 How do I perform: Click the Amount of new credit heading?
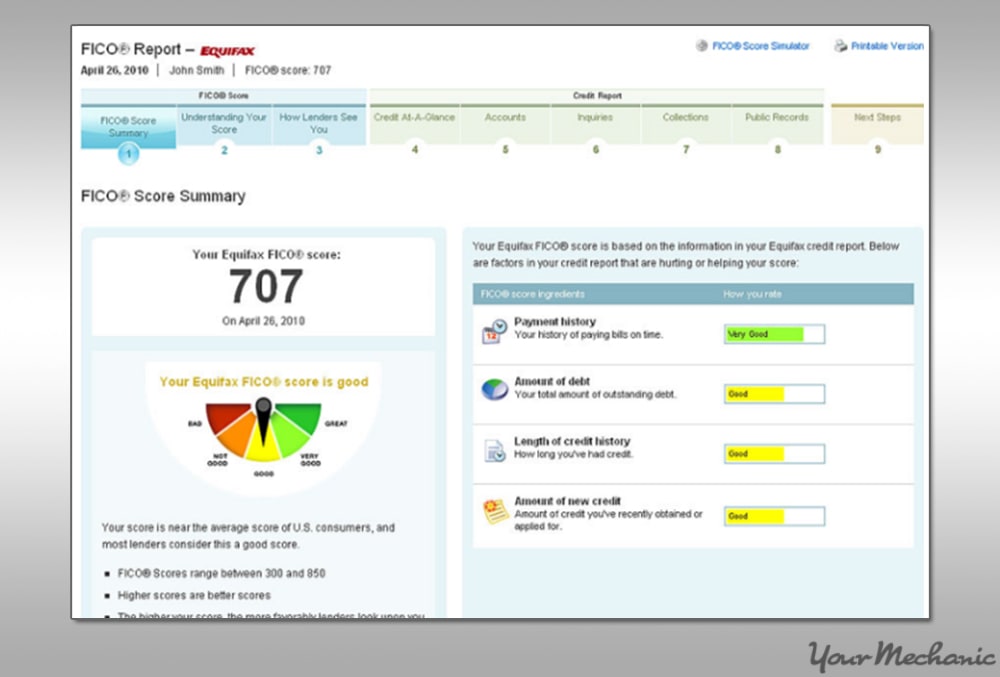(568, 501)
